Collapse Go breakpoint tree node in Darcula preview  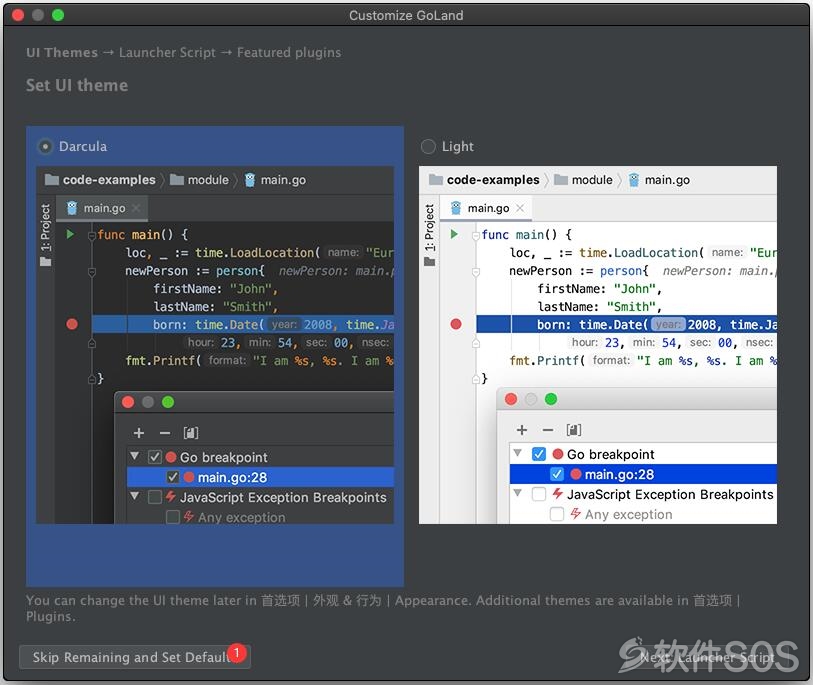point(135,456)
